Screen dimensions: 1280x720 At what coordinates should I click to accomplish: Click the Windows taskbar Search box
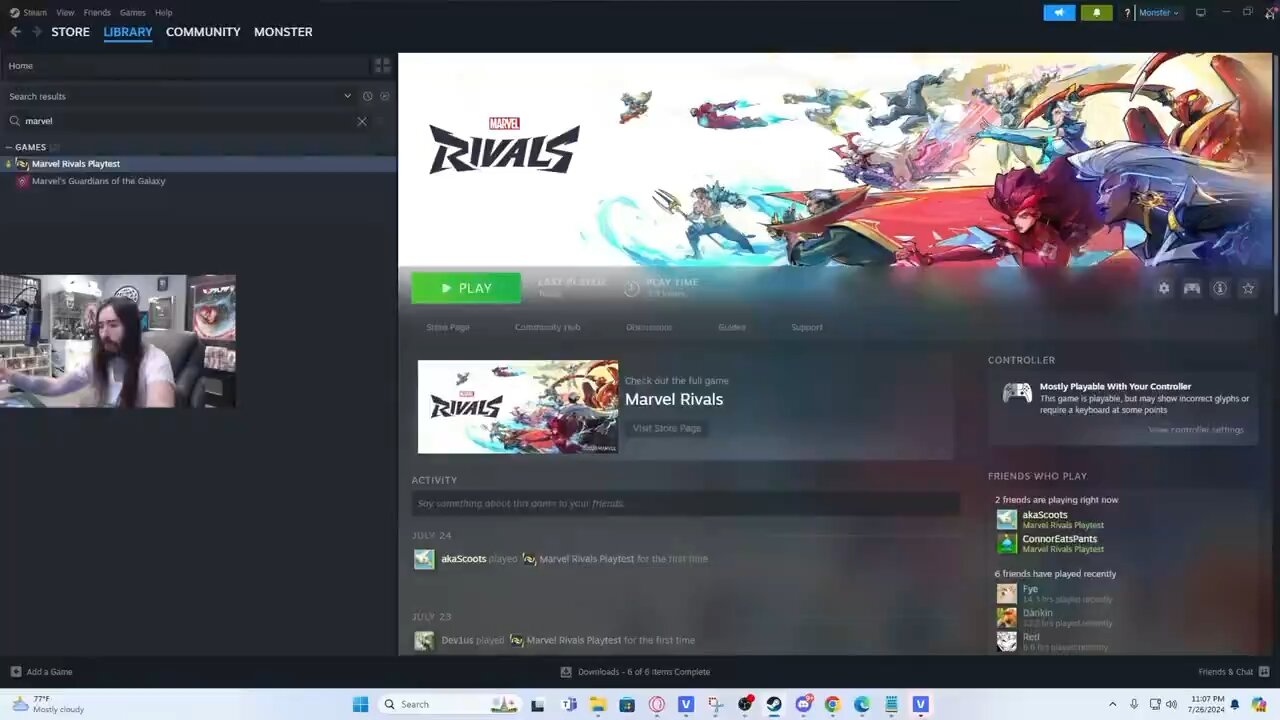(450, 704)
